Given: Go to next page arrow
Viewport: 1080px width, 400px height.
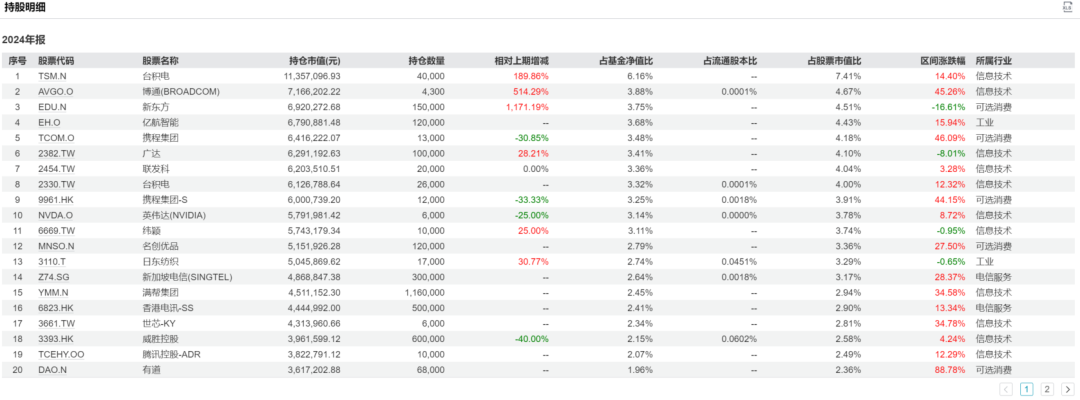Looking at the screenshot, I should [1067, 390].
